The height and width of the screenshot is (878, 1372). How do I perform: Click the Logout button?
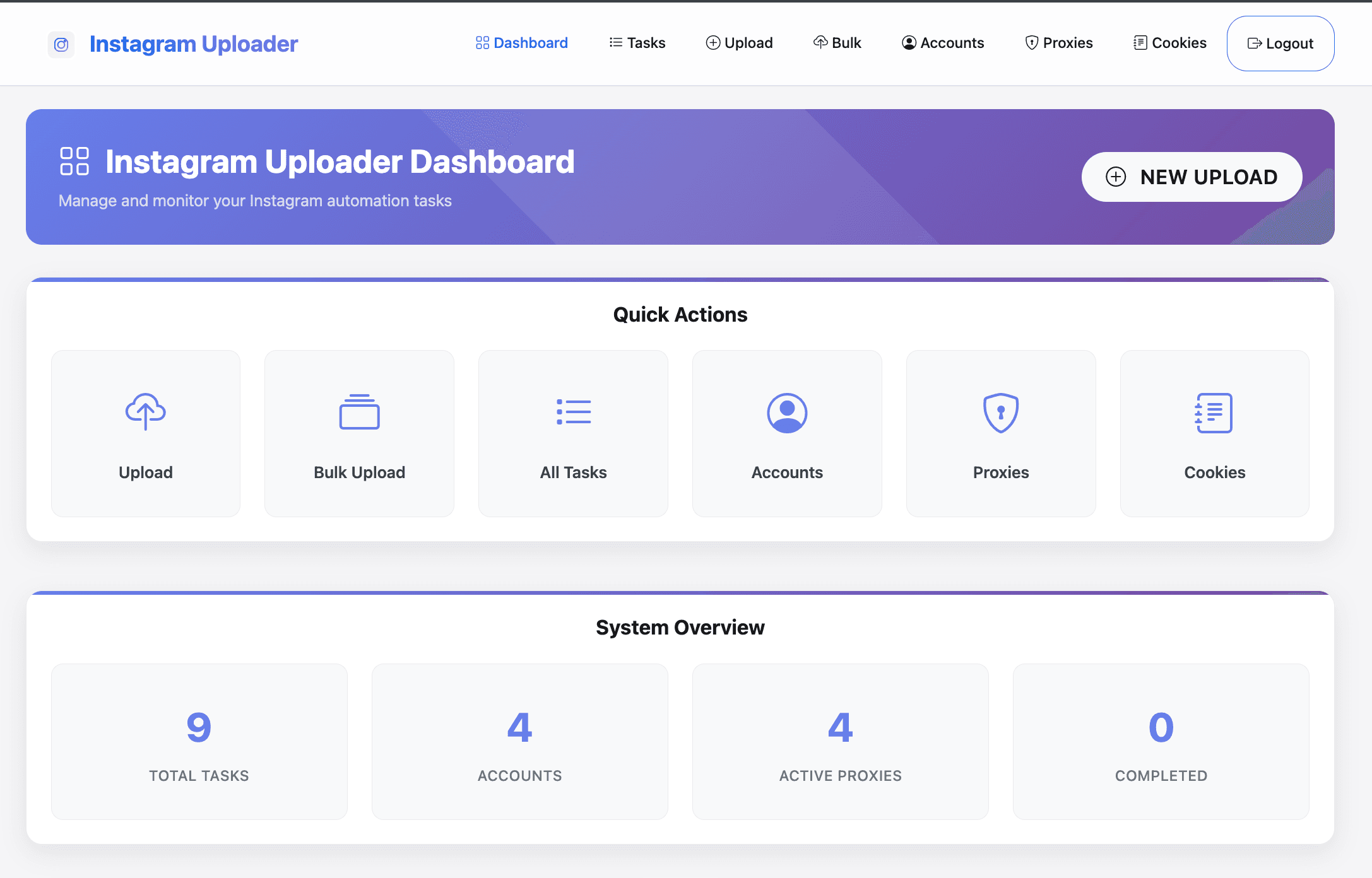click(1280, 43)
